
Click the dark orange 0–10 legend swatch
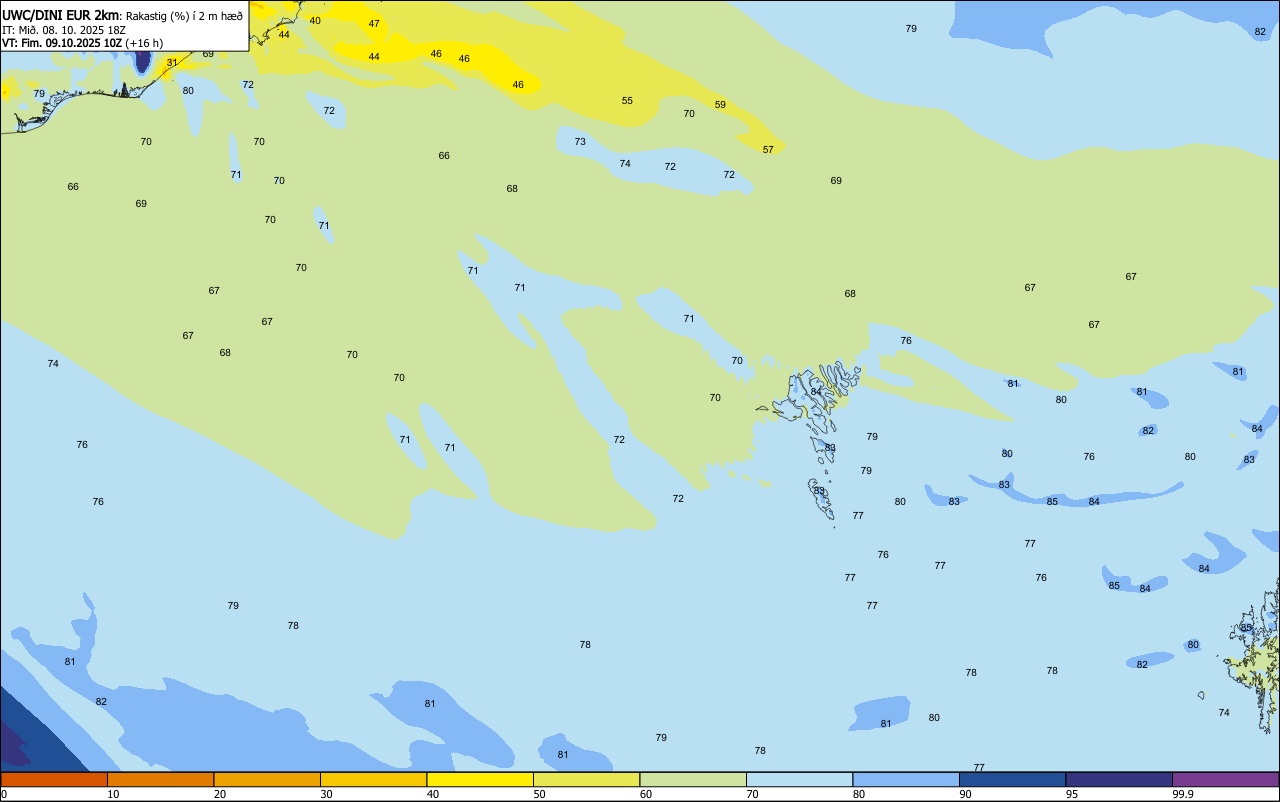[x=54, y=779]
